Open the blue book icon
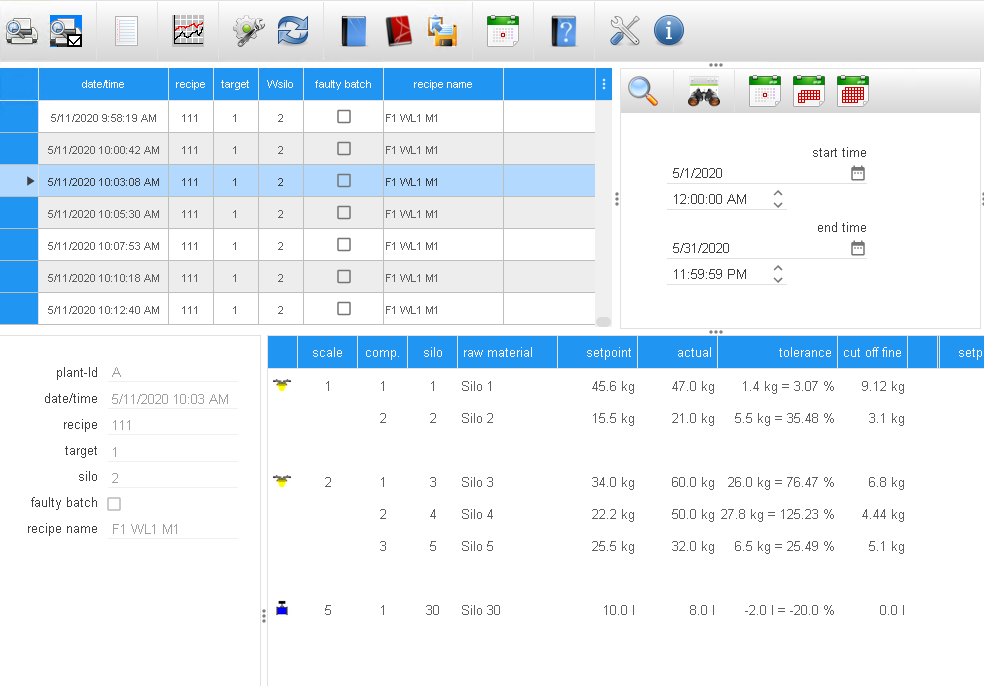This screenshot has width=984, height=686. [354, 31]
